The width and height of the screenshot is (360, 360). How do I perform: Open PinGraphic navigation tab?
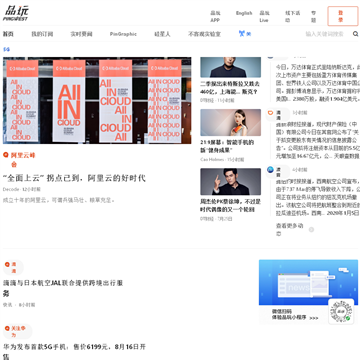pos(123,34)
